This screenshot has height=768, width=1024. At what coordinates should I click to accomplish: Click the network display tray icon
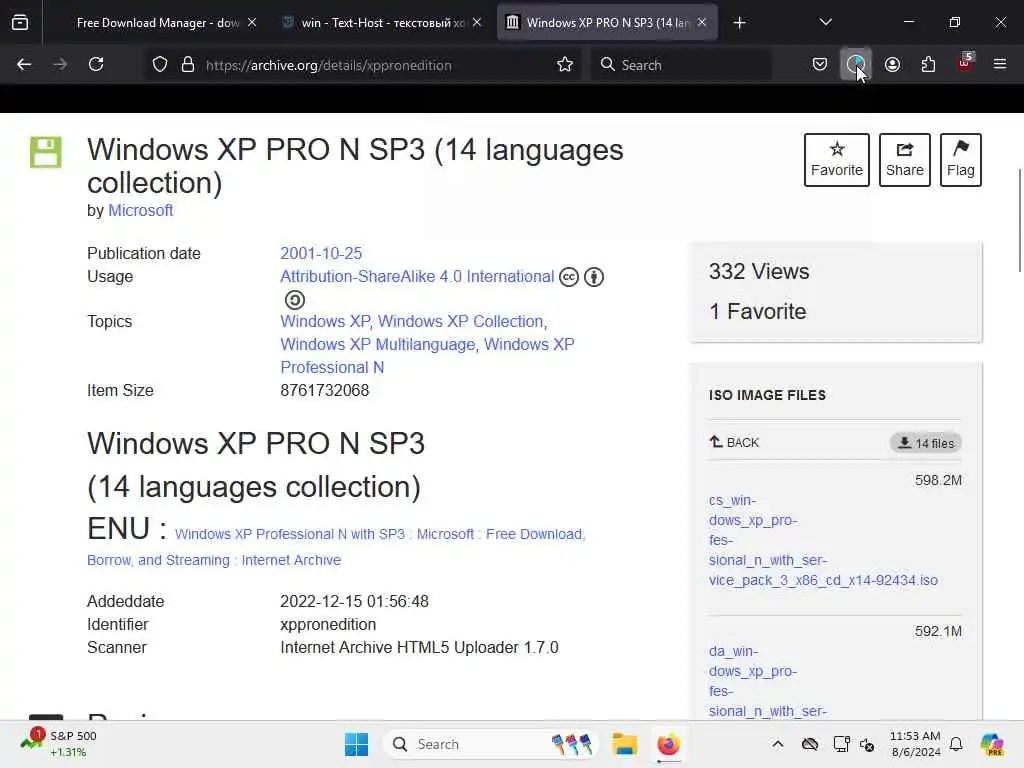tap(841, 744)
